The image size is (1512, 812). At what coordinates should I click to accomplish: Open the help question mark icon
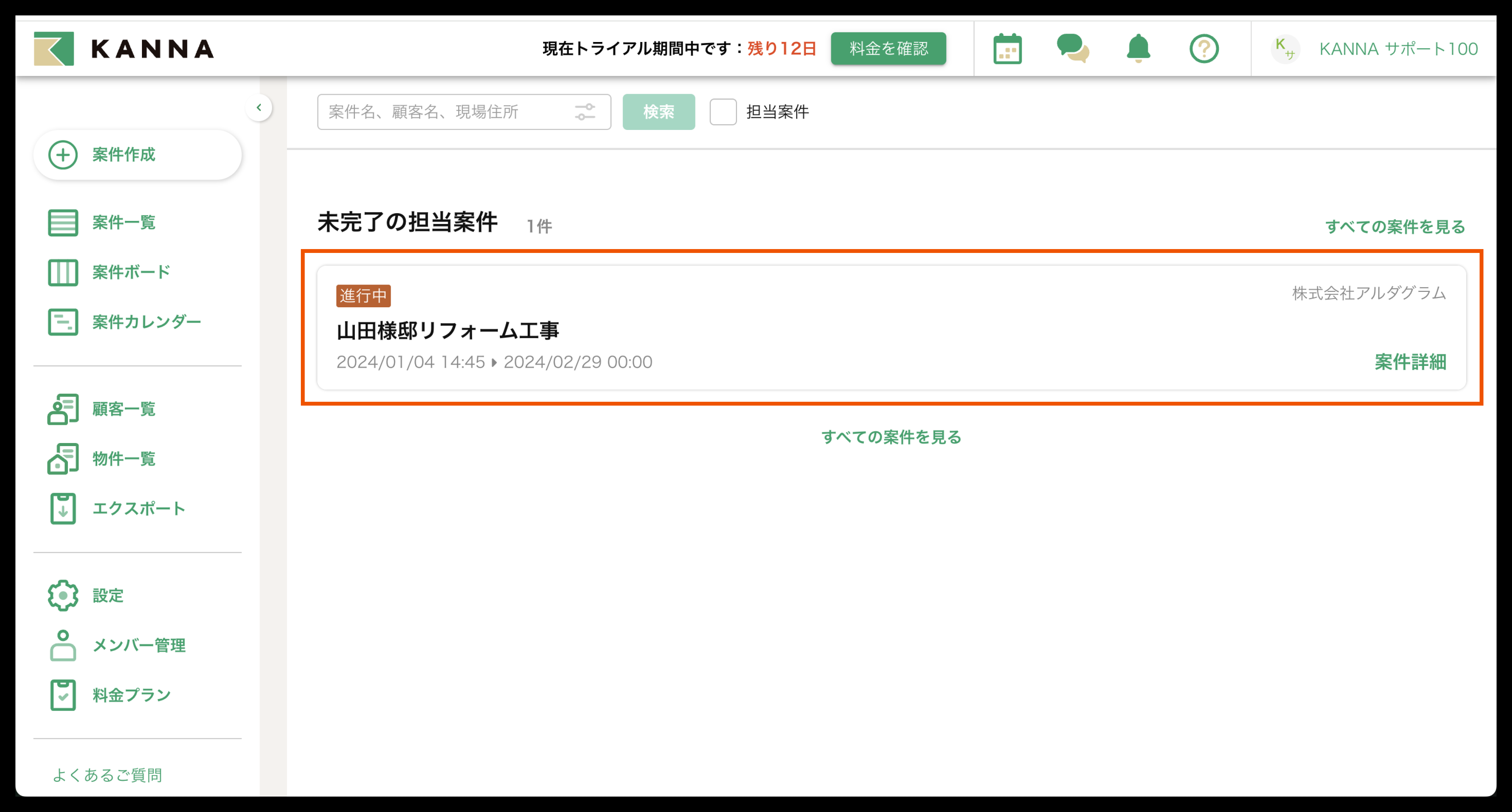coord(1204,49)
